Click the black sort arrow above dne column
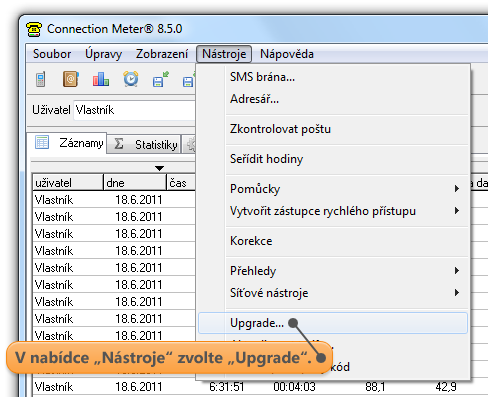 (159, 168)
